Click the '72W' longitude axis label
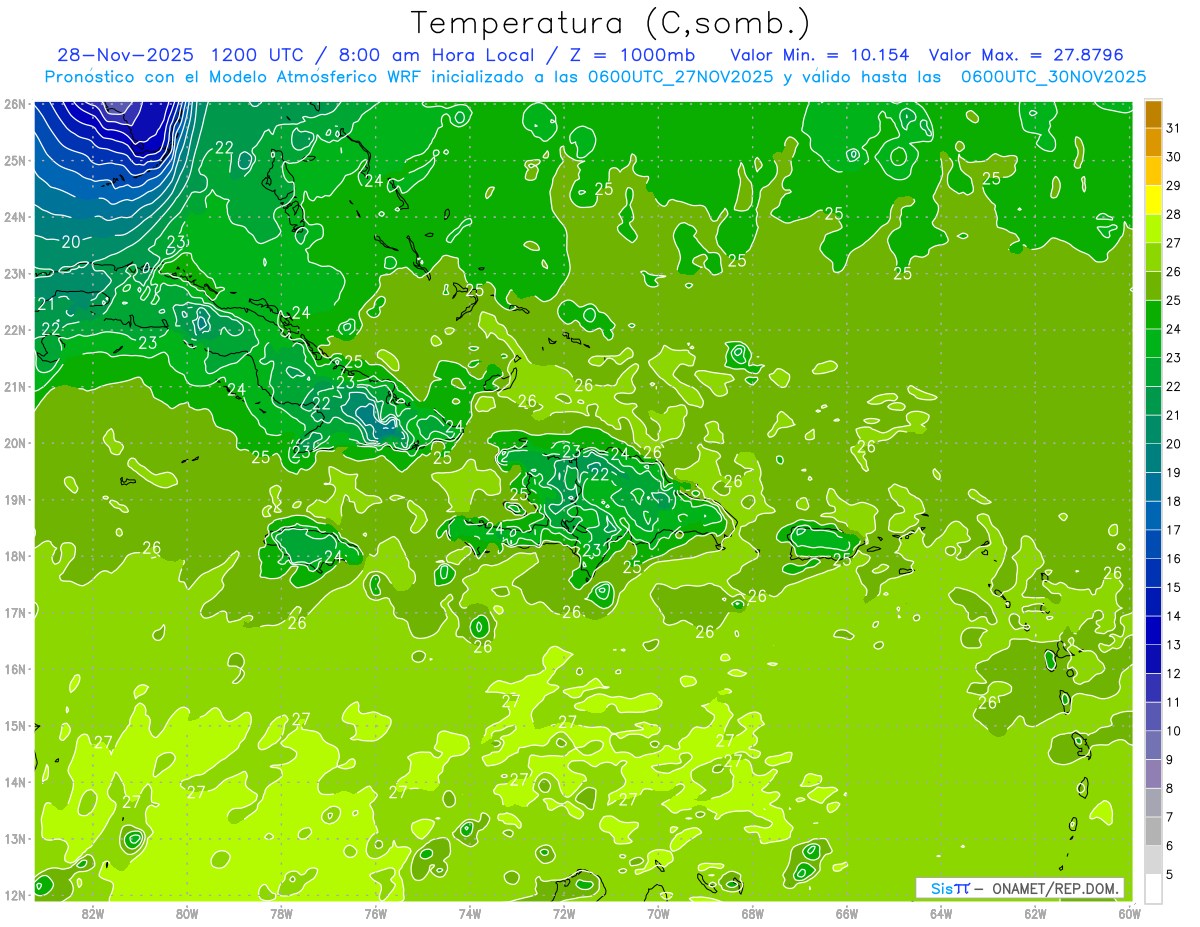 tap(564, 913)
